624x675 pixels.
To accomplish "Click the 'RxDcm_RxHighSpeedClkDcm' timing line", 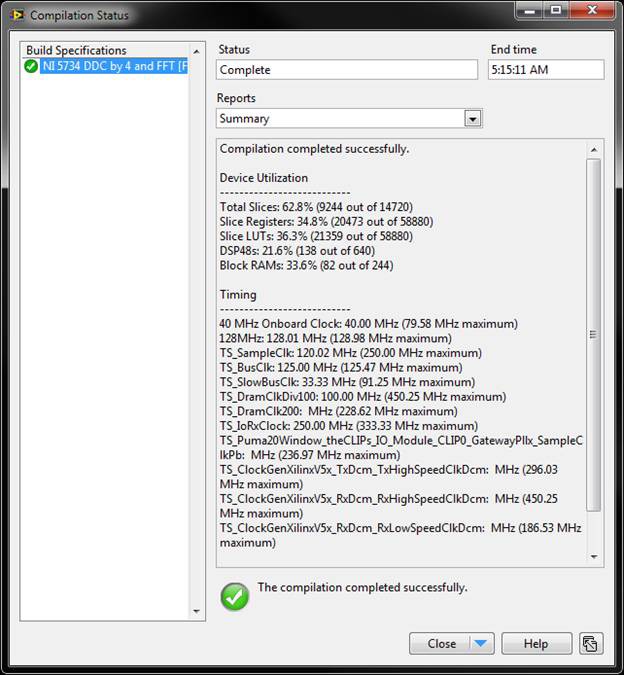I will [389, 506].
